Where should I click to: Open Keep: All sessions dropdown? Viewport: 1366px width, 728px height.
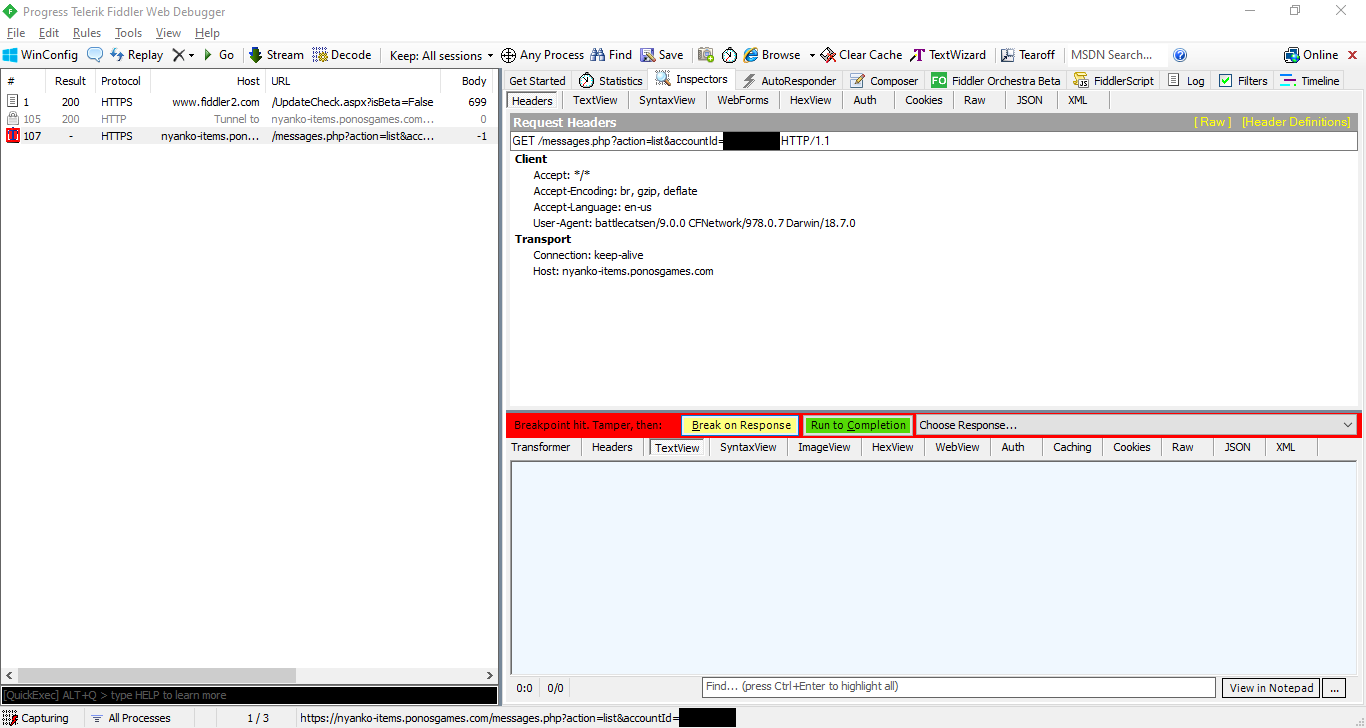pos(441,55)
